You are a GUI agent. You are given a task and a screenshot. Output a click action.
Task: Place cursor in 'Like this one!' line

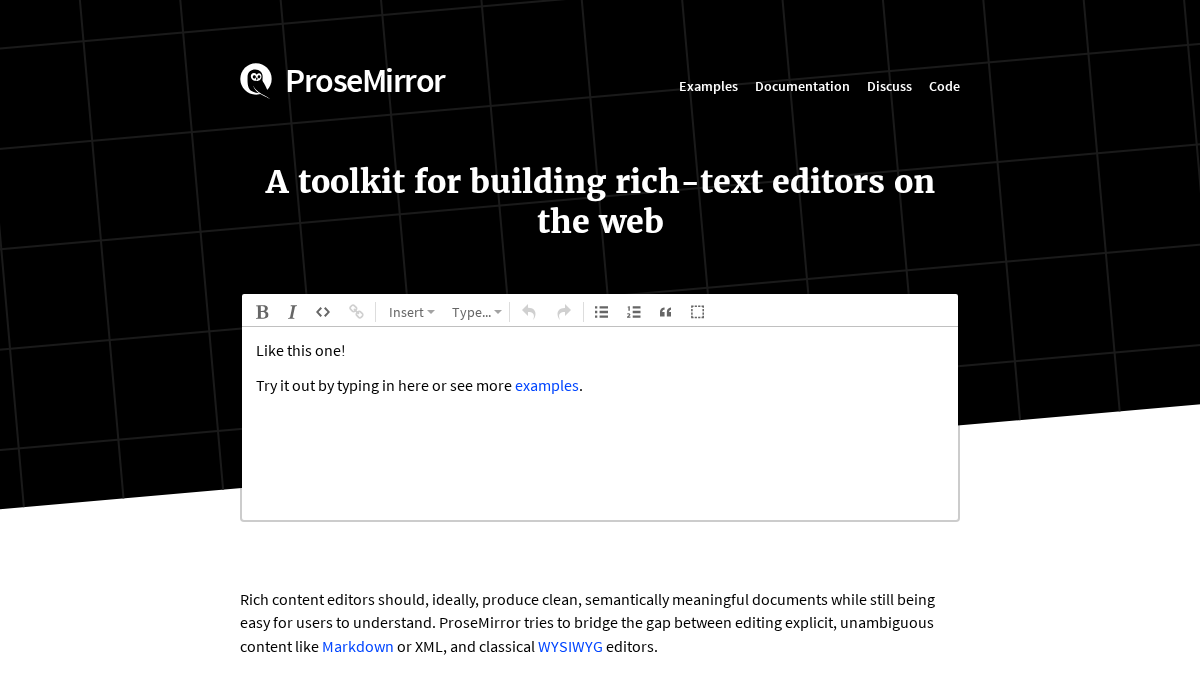(300, 351)
